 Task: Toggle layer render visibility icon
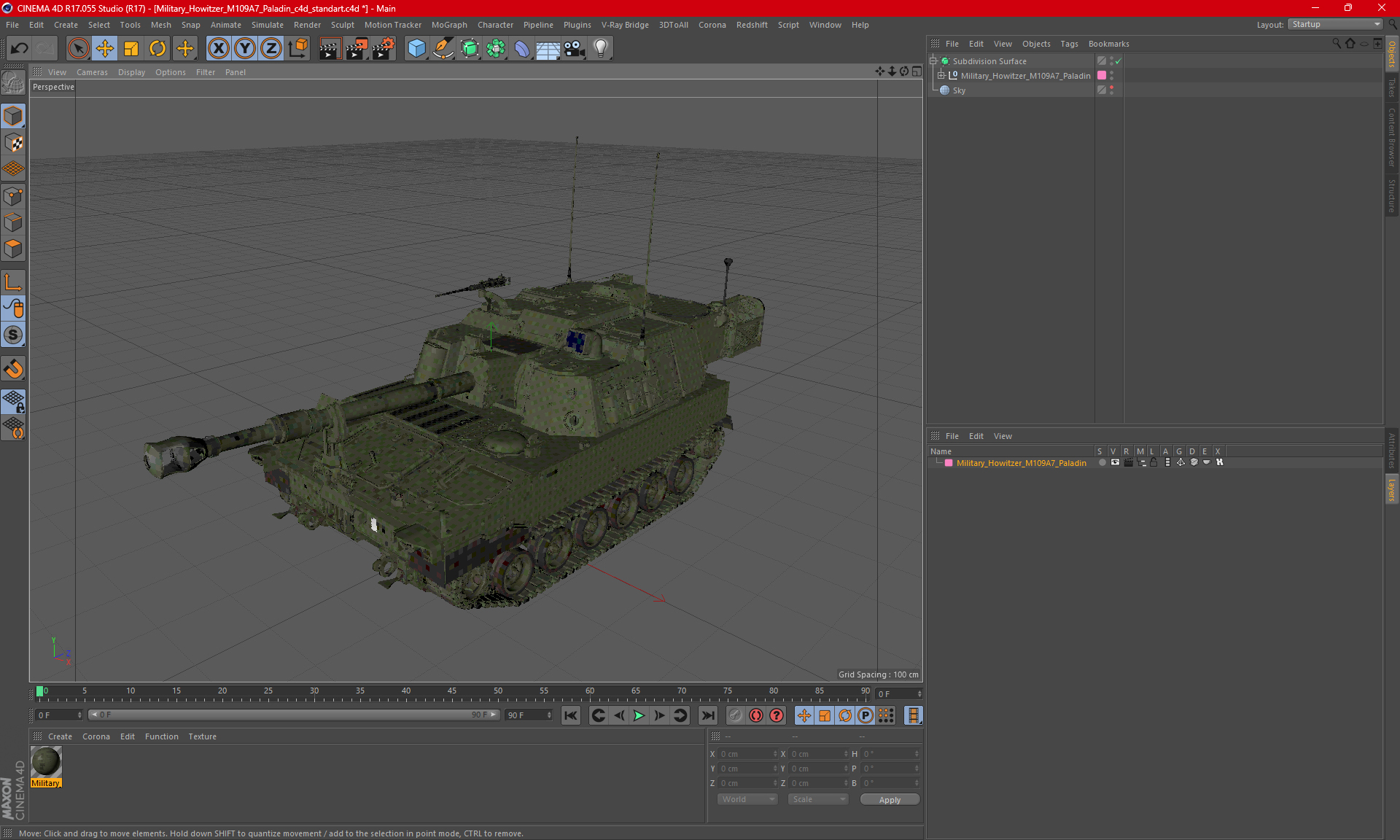pyautogui.click(x=1129, y=462)
